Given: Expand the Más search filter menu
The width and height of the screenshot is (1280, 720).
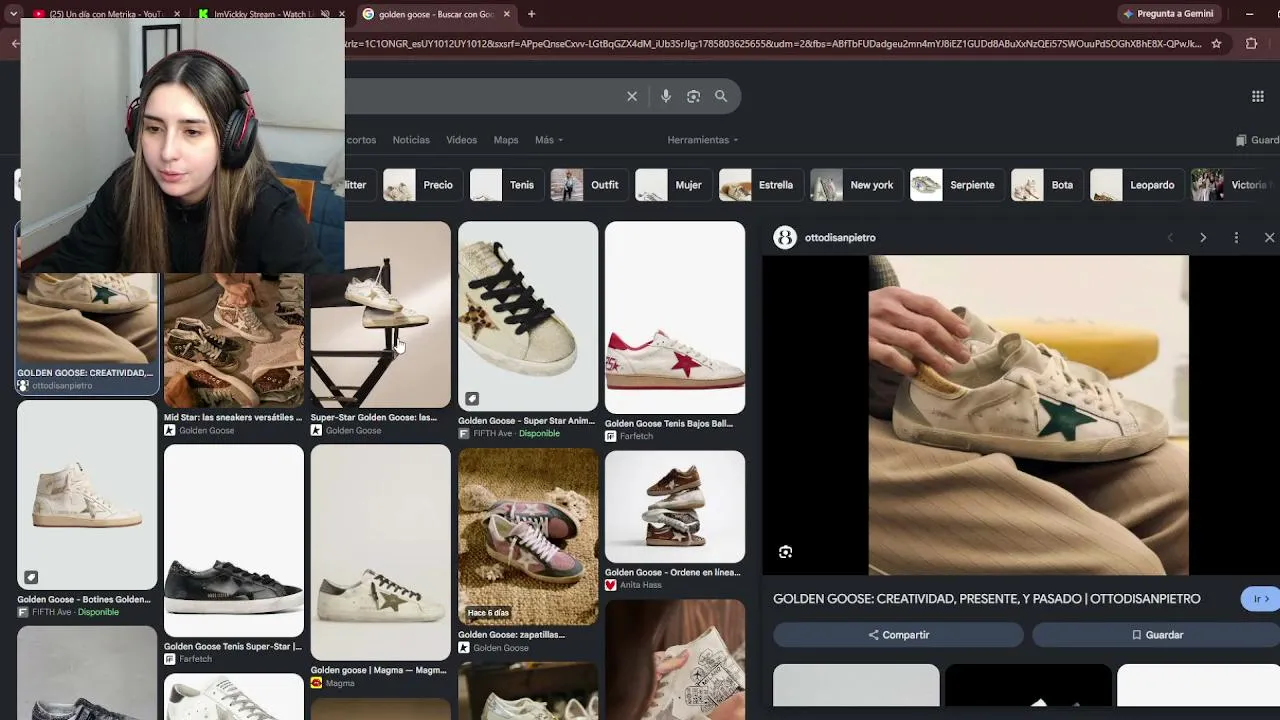Looking at the screenshot, I should tap(549, 140).
